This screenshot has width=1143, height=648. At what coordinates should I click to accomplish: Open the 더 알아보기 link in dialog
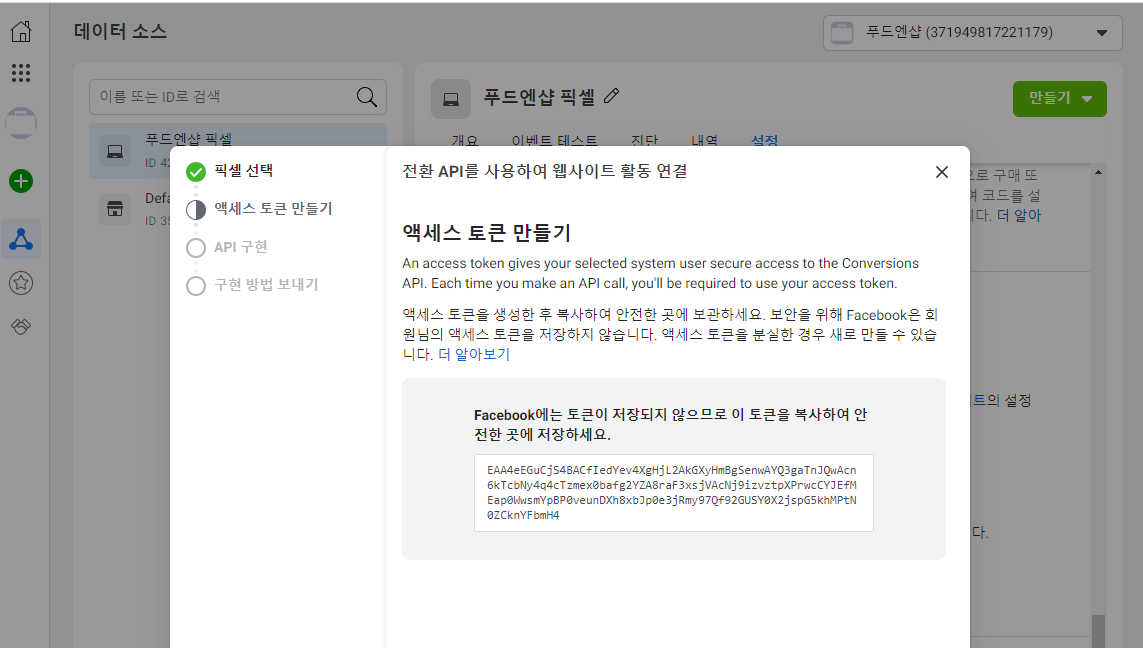(474, 355)
